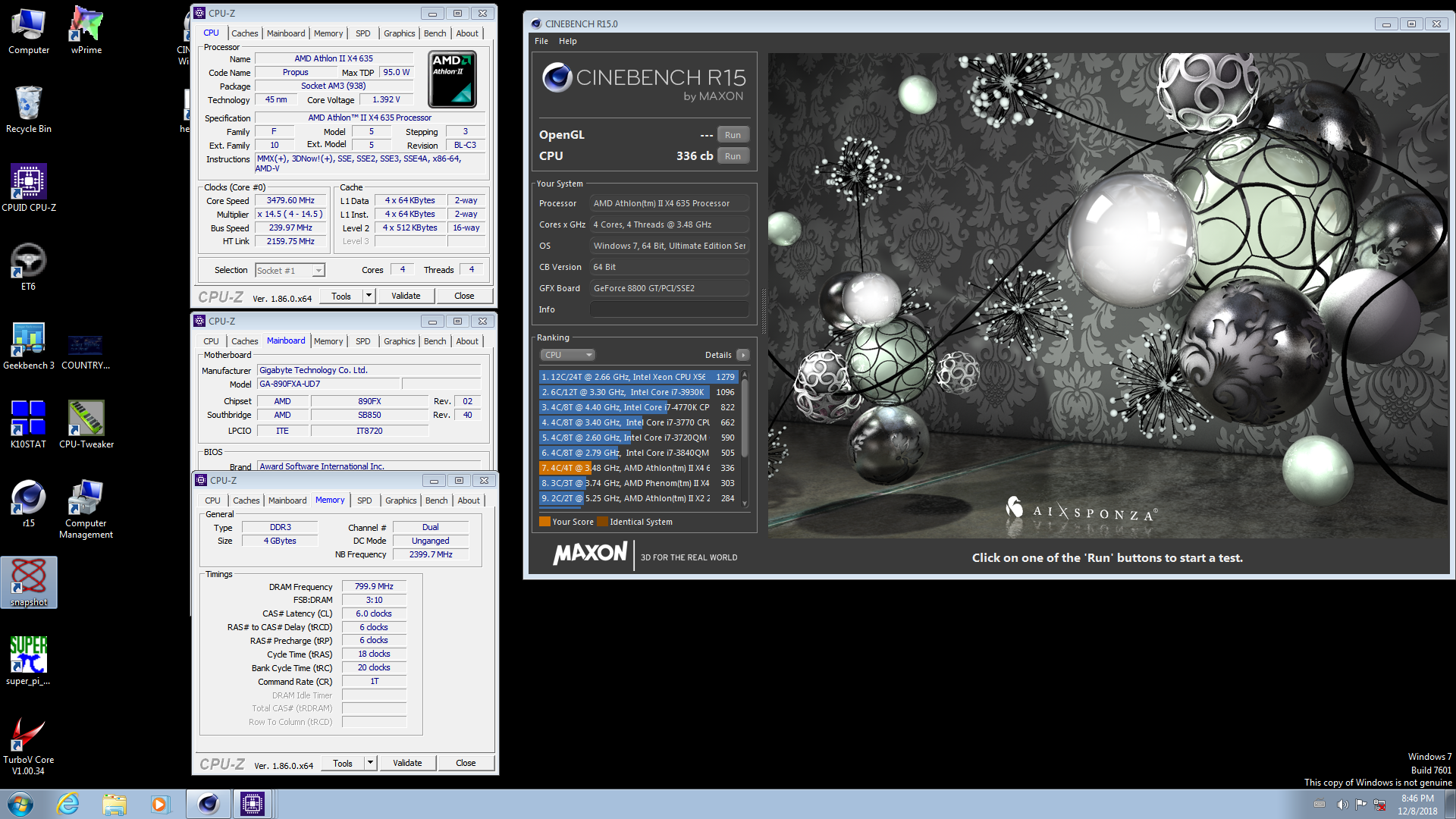1456x819 pixels.
Task: Click Close in Memory CPU-Z window
Action: (x=466, y=763)
